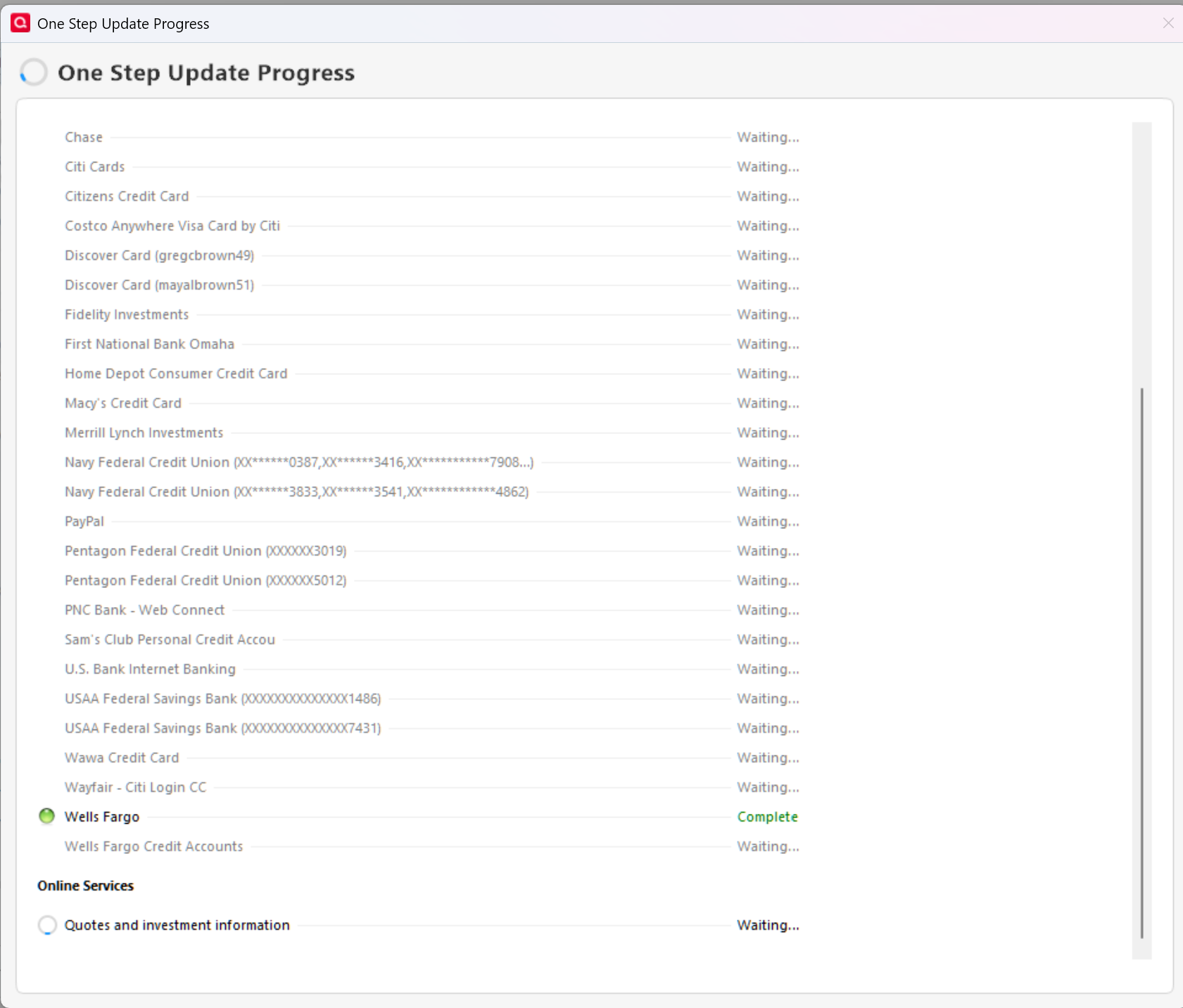Click the spinner beside Quotes and investment information

pyautogui.click(x=47, y=925)
